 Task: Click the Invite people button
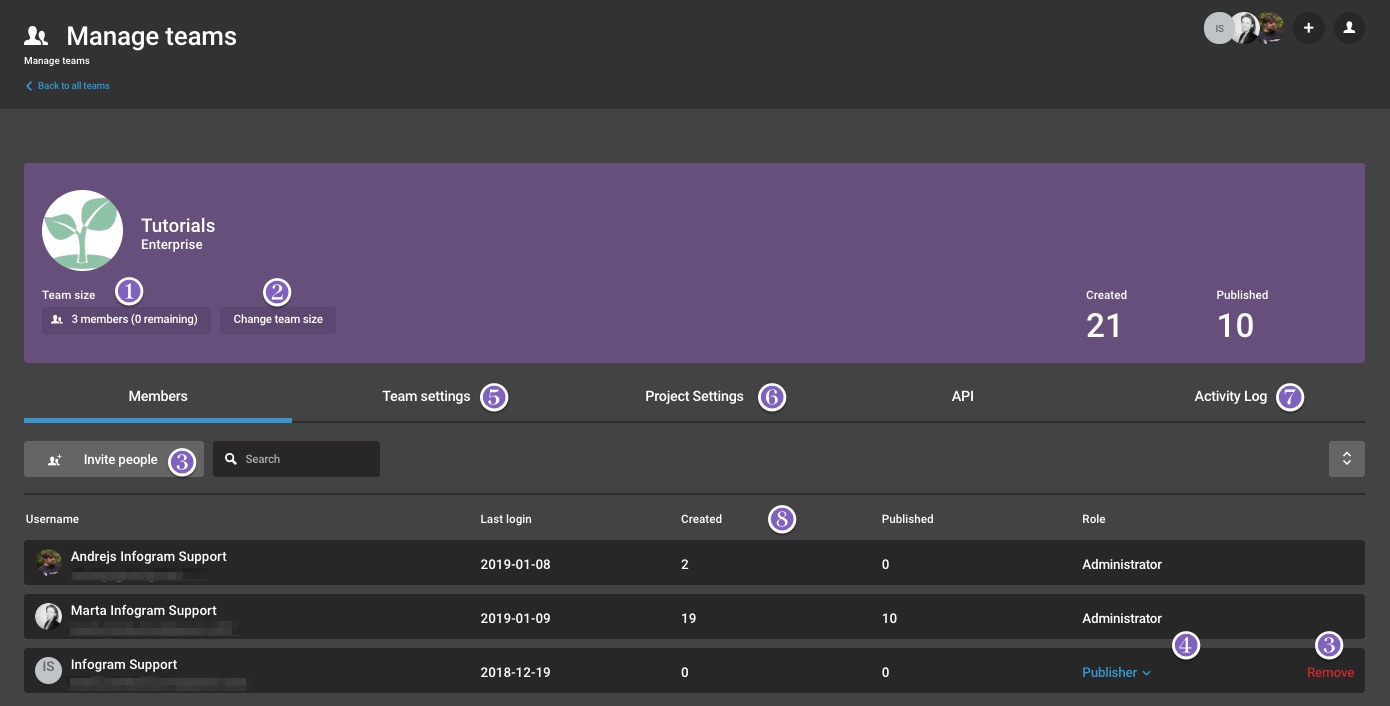coord(113,459)
